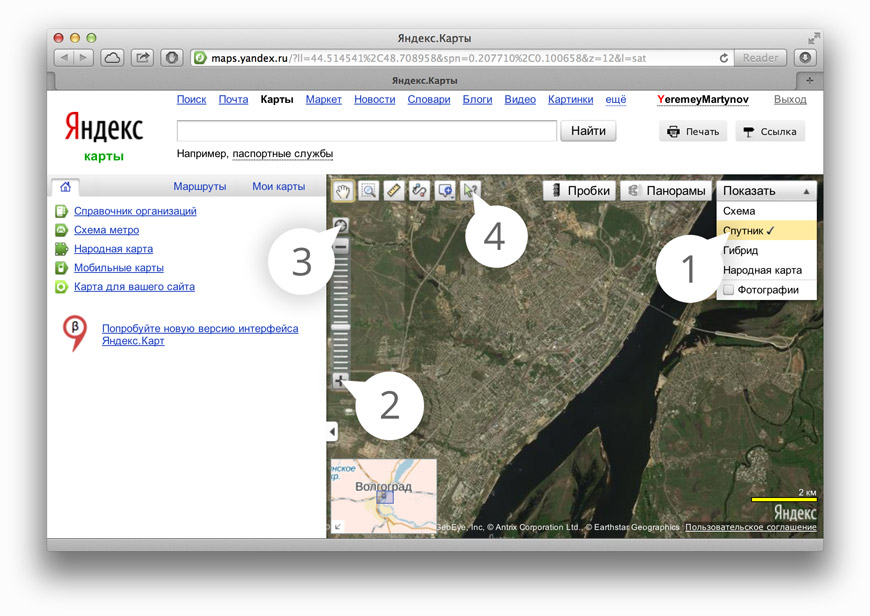Click the Выход logout link

790,99
